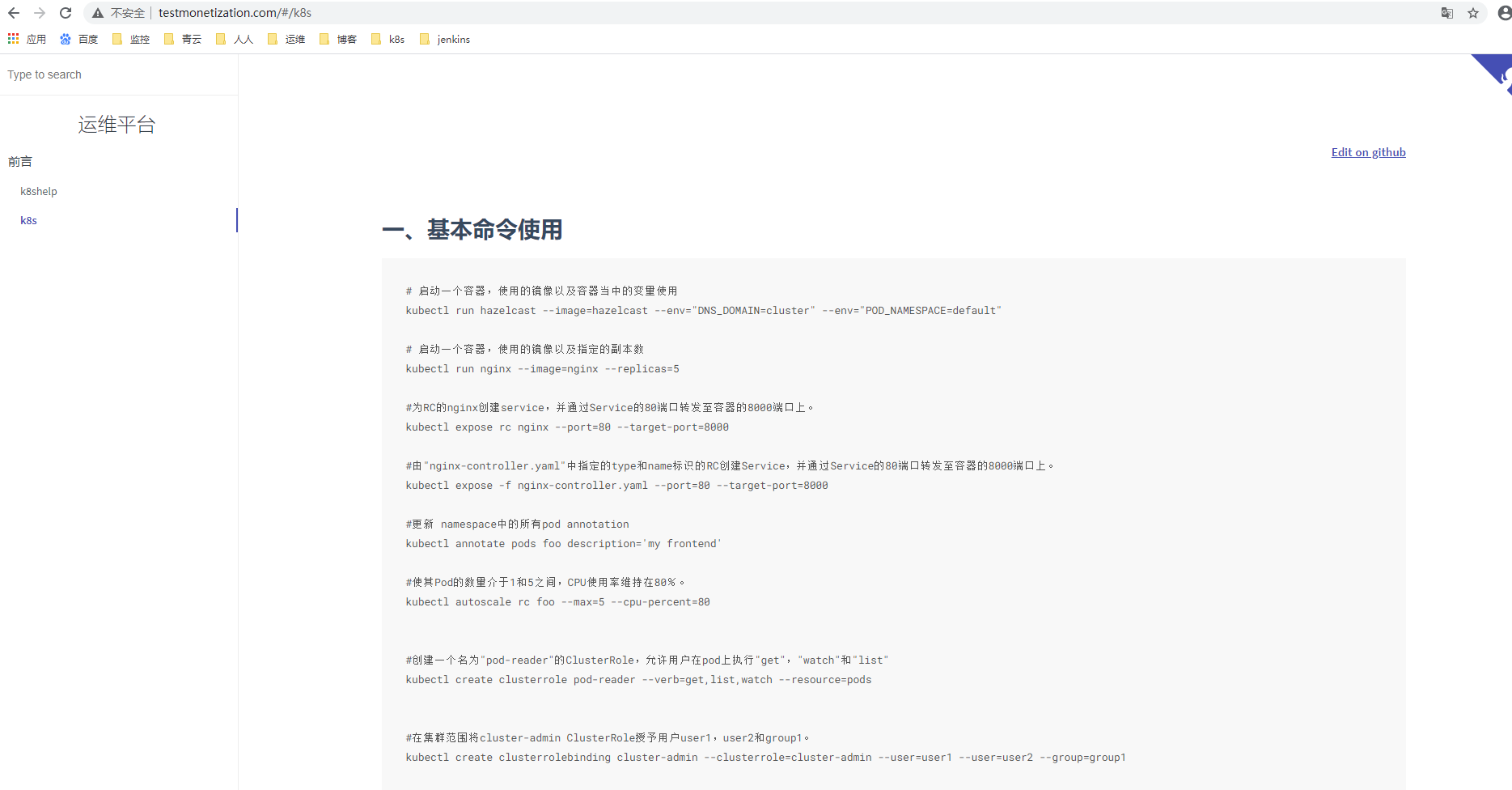
Task: Click the comment about CPU使用率维持在80%
Action: click(x=545, y=582)
